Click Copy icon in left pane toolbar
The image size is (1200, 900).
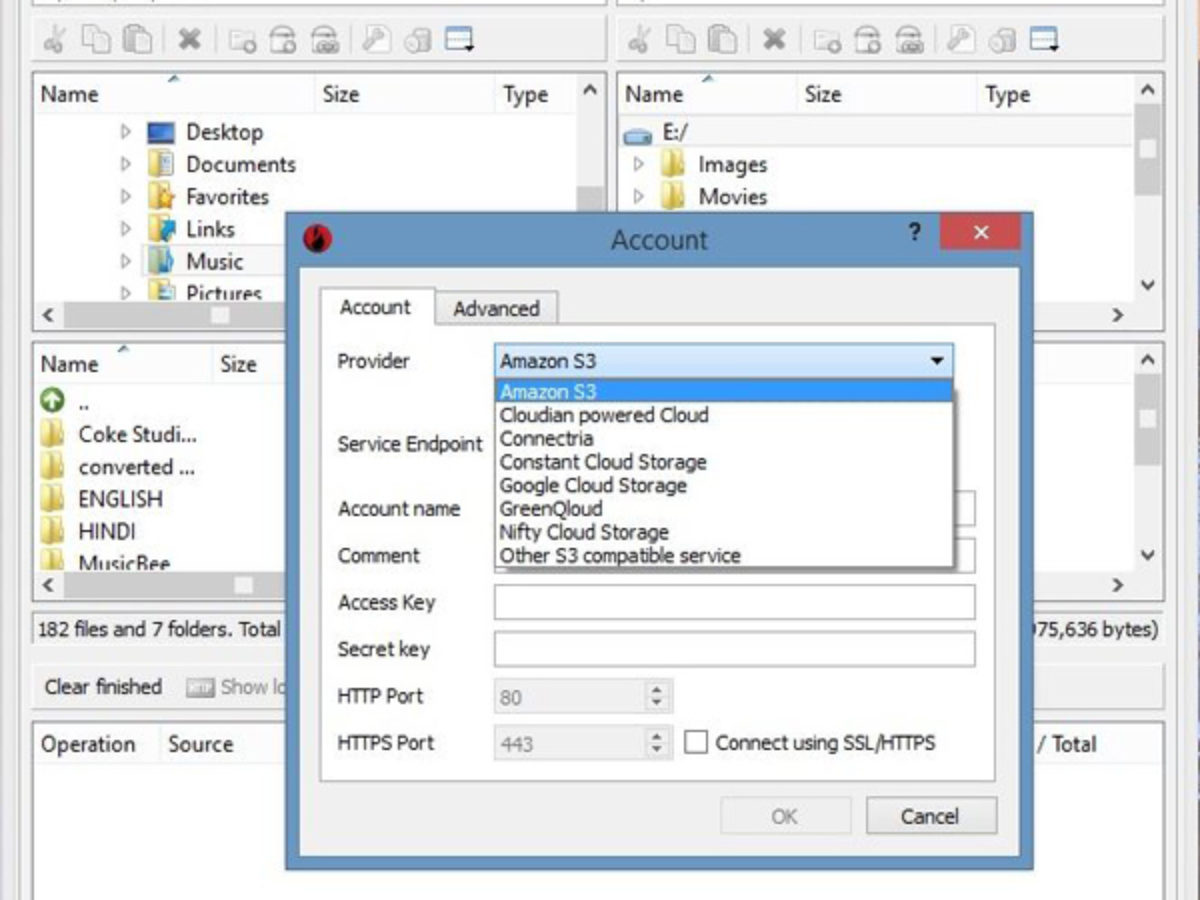click(96, 39)
